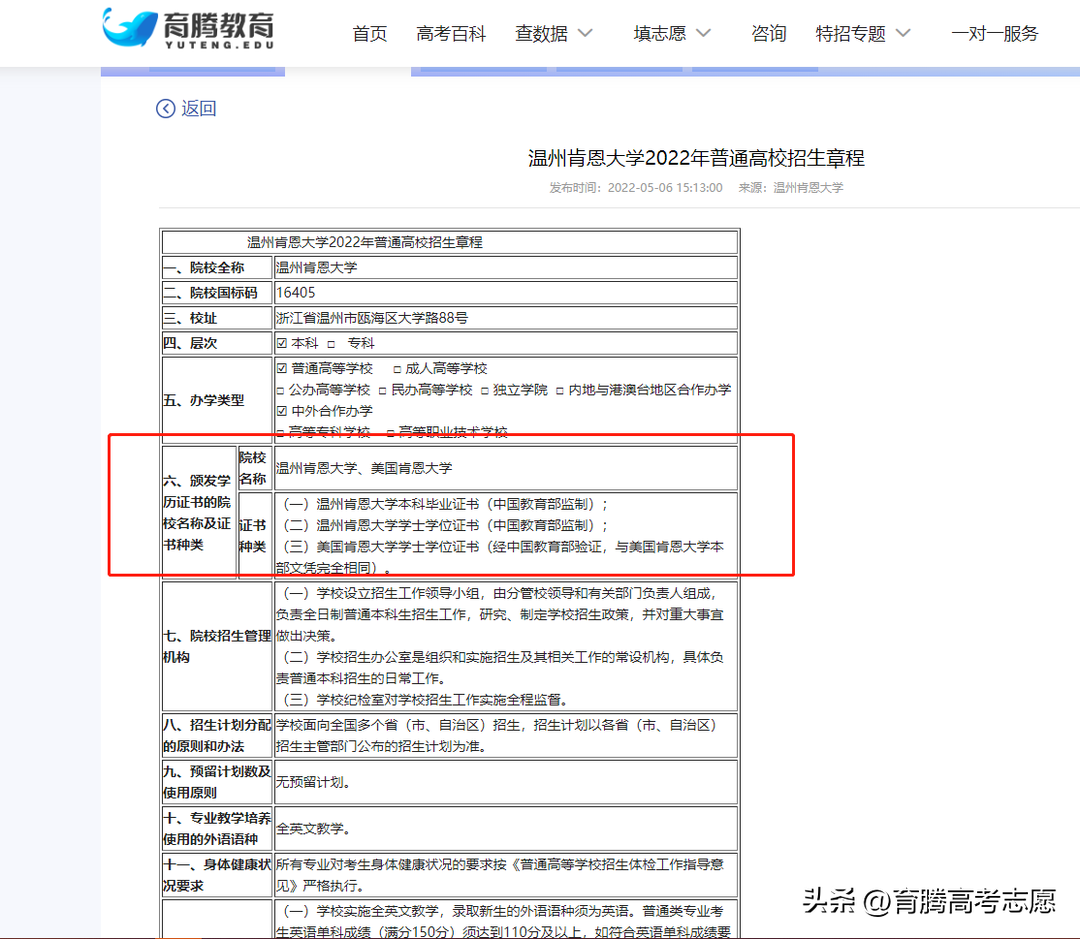Click the 返回 link to go back
The width and height of the screenshot is (1080, 939).
(196, 108)
